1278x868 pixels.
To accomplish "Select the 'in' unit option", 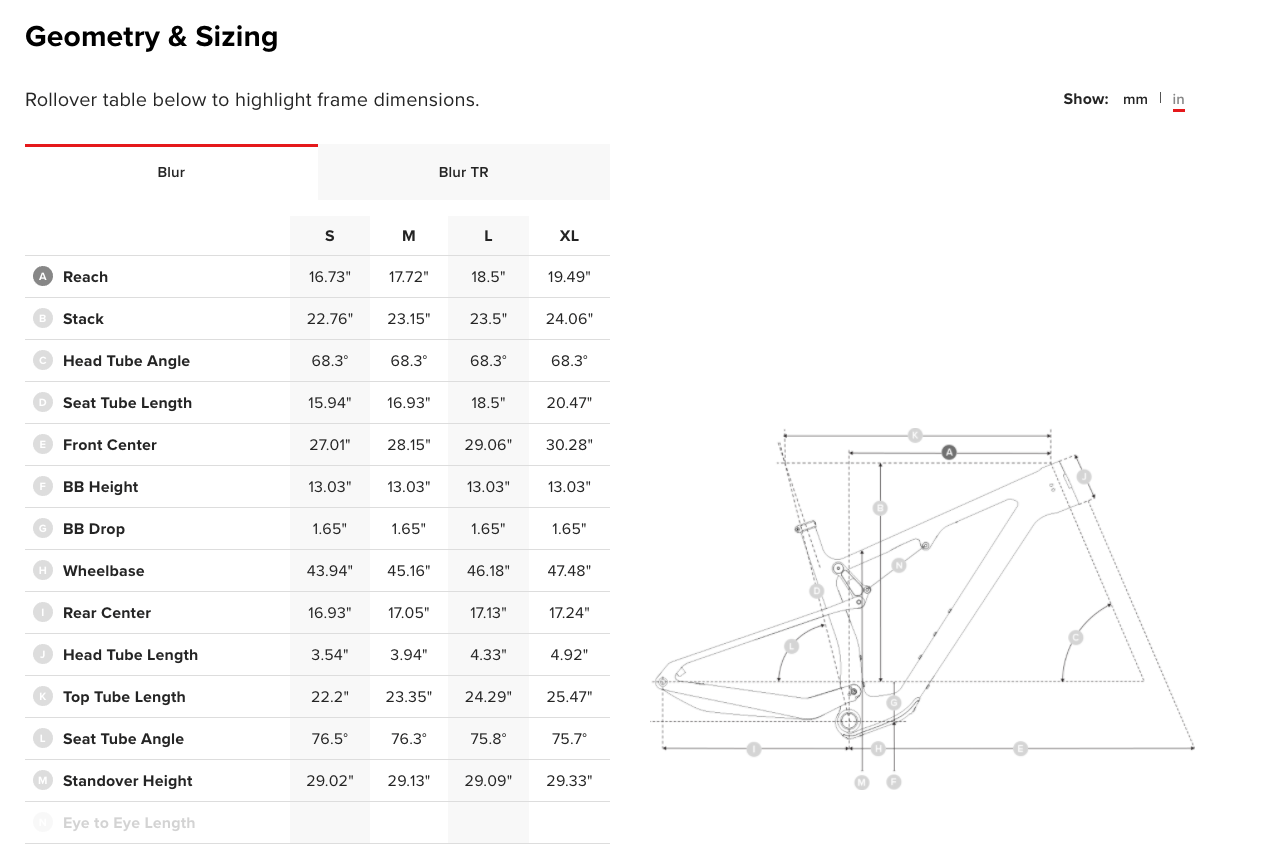I will [1178, 100].
